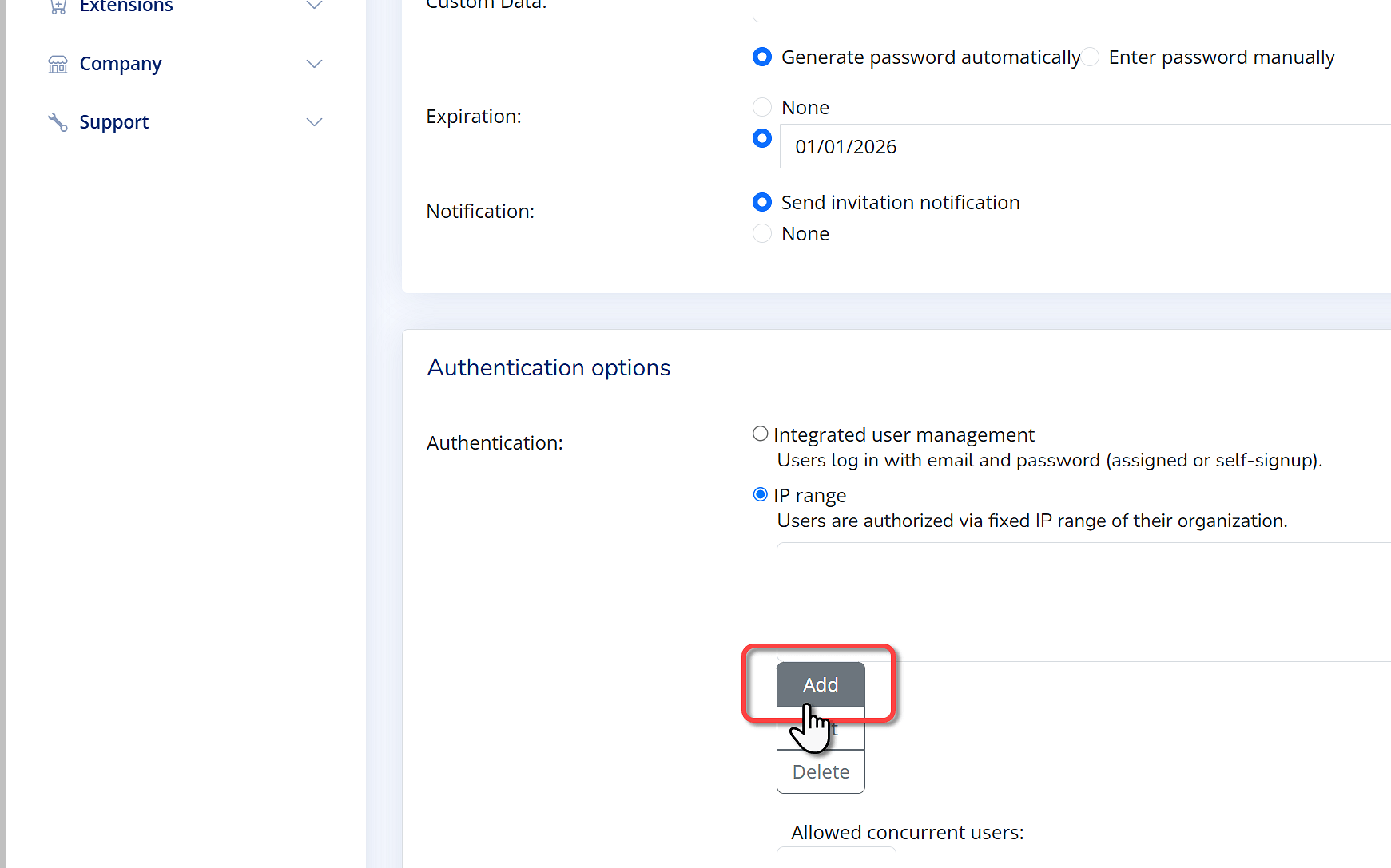The image size is (1391, 868).
Task: Select Enter password manually option
Action: coord(1091,57)
